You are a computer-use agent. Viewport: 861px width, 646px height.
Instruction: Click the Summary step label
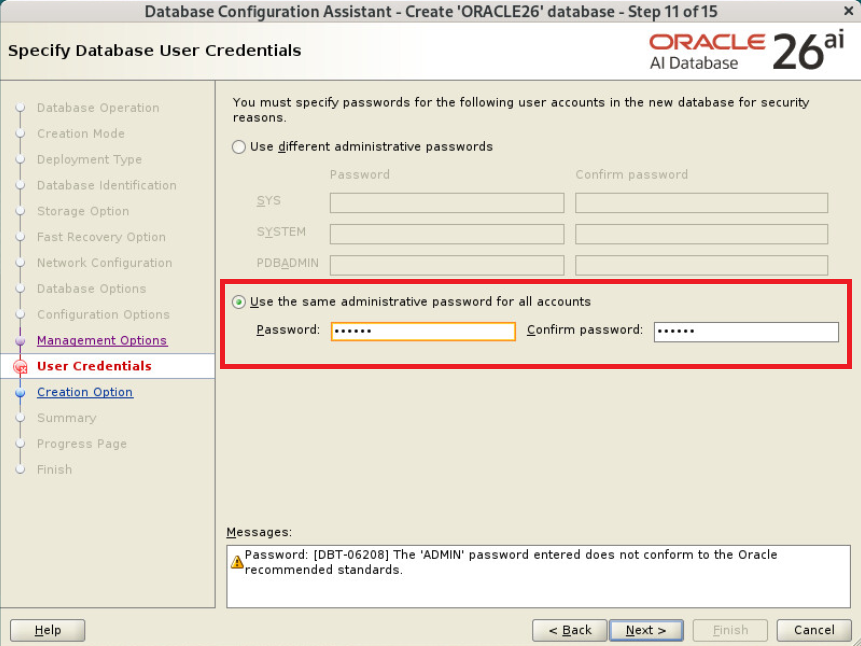[x=66, y=418]
